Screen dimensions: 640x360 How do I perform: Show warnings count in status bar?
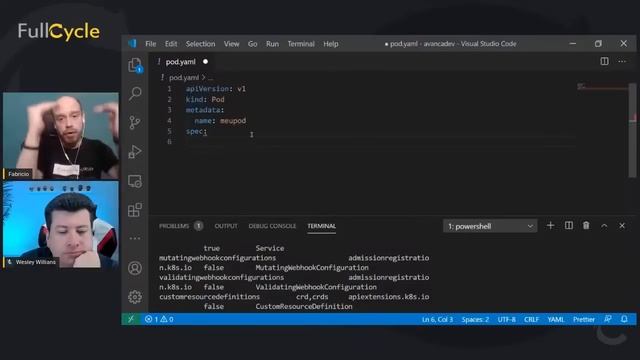(x=167, y=319)
